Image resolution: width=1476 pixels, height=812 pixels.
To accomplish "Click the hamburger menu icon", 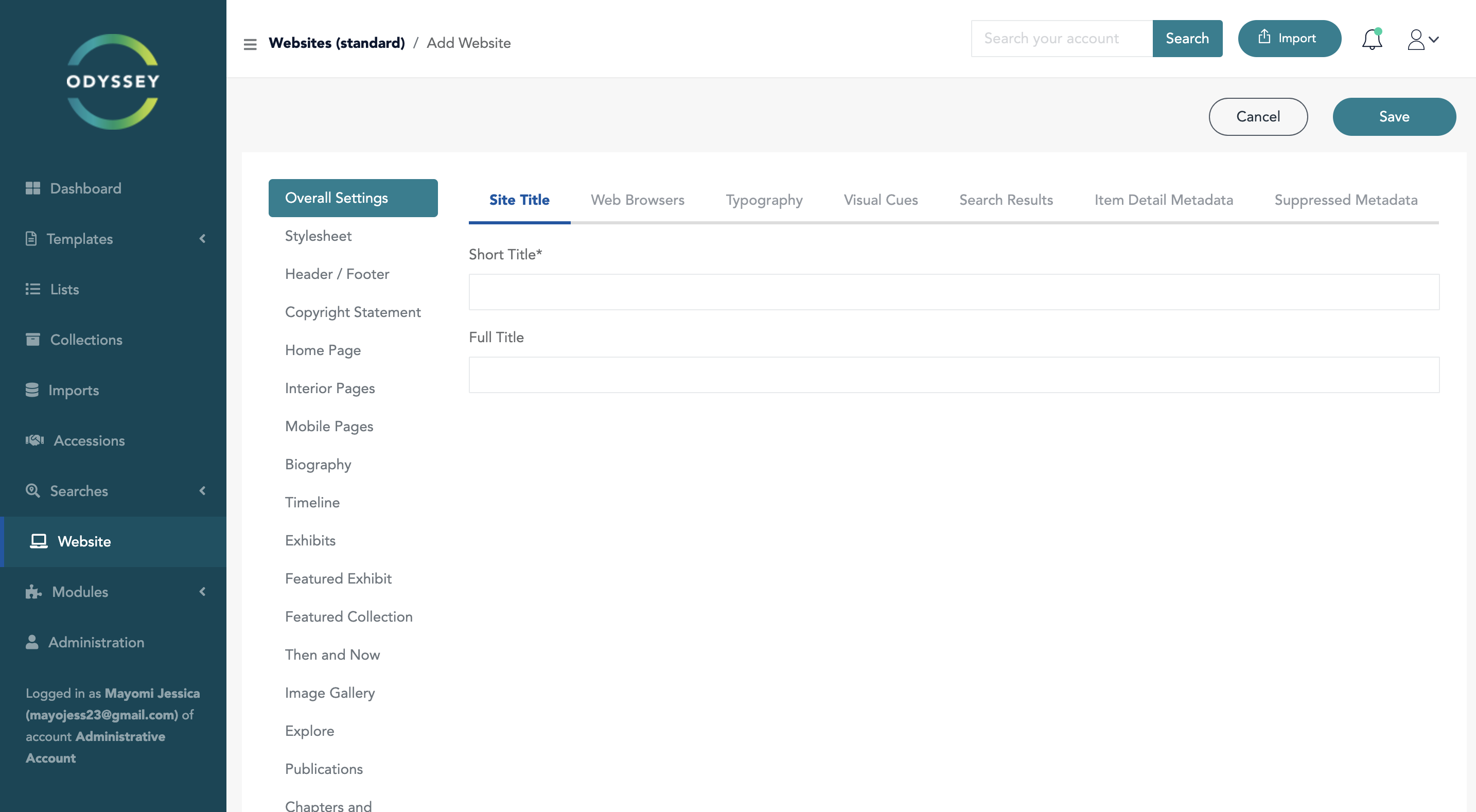I will coord(250,44).
